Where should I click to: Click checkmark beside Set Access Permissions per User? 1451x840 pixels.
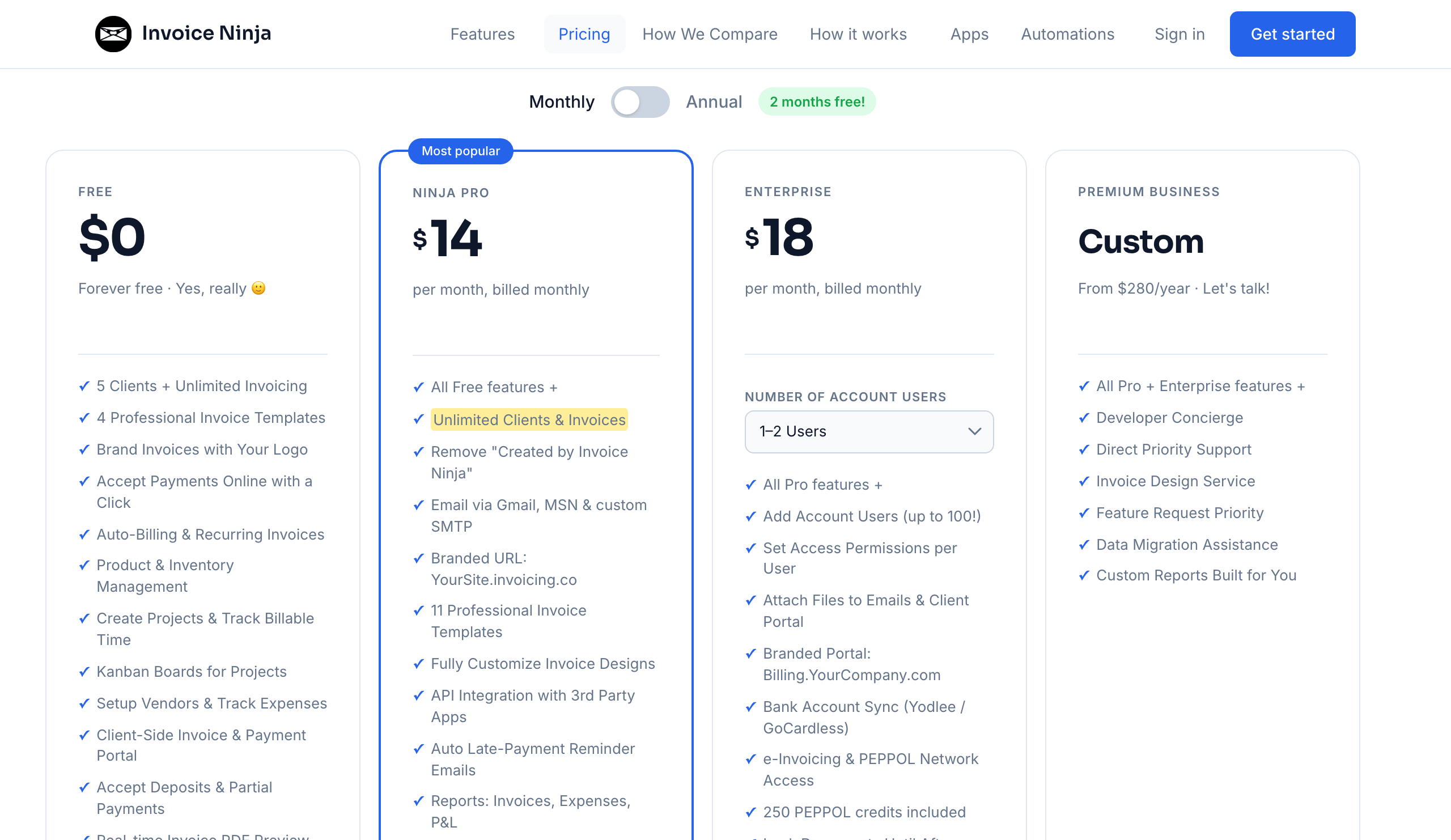pos(751,549)
